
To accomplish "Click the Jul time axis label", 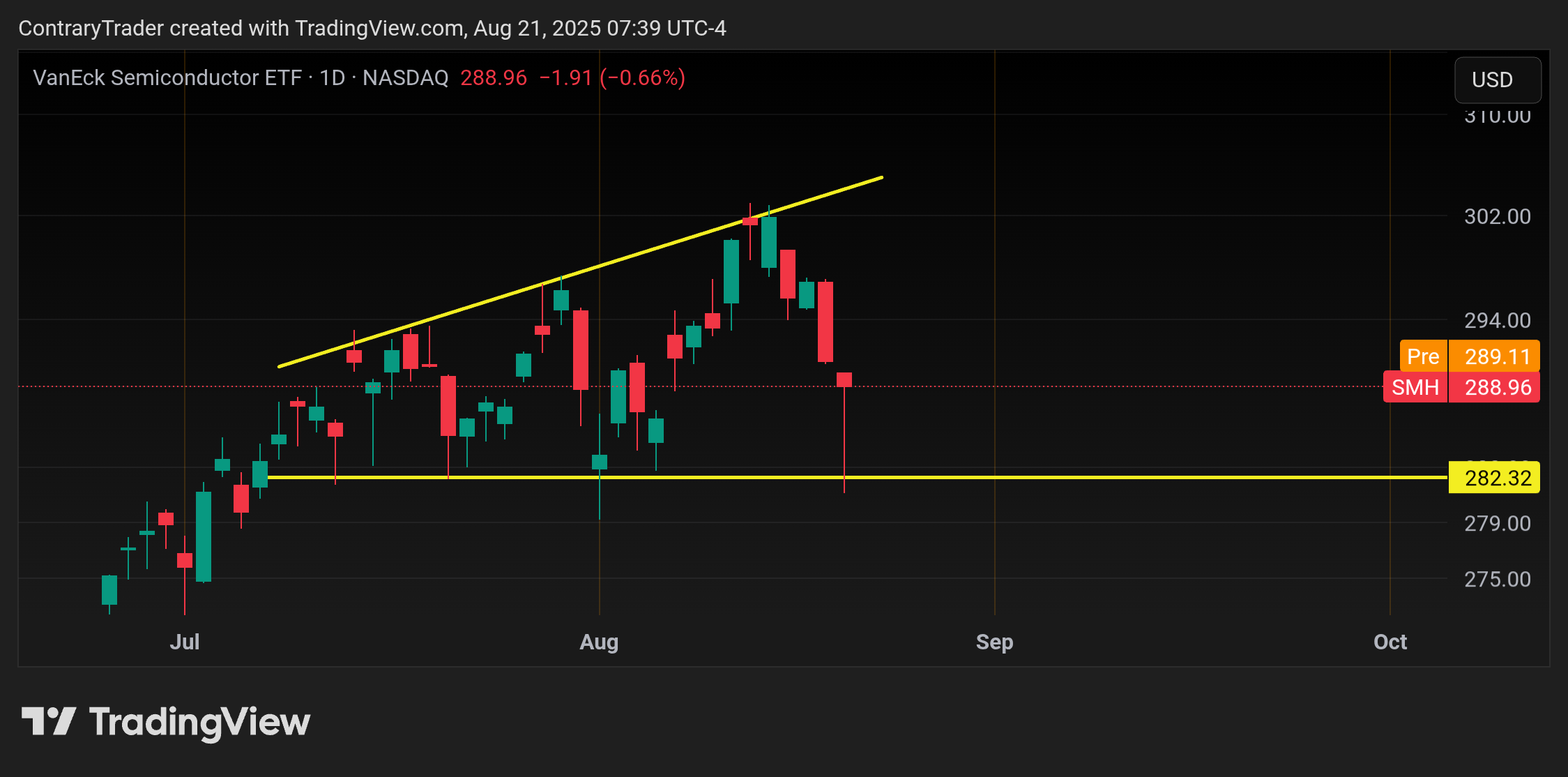I will (185, 642).
